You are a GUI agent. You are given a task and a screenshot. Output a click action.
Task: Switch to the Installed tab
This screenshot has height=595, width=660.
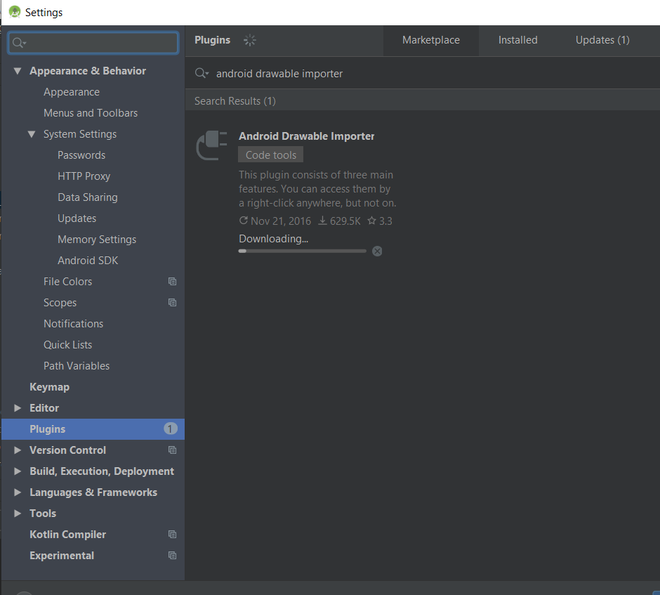[x=518, y=40]
